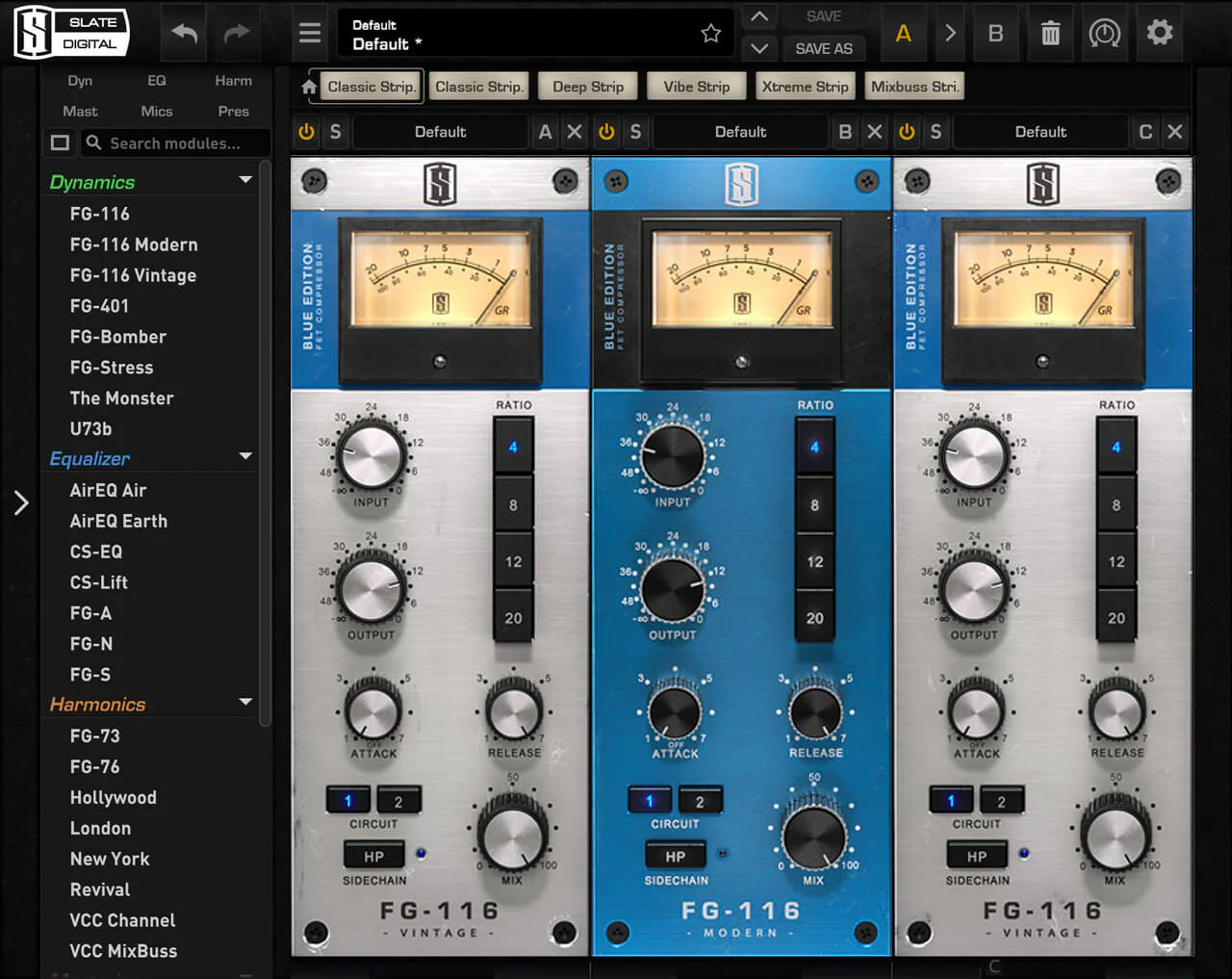Set ratio 12 on FG-116 Modern

pyautogui.click(x=814, y=561)
